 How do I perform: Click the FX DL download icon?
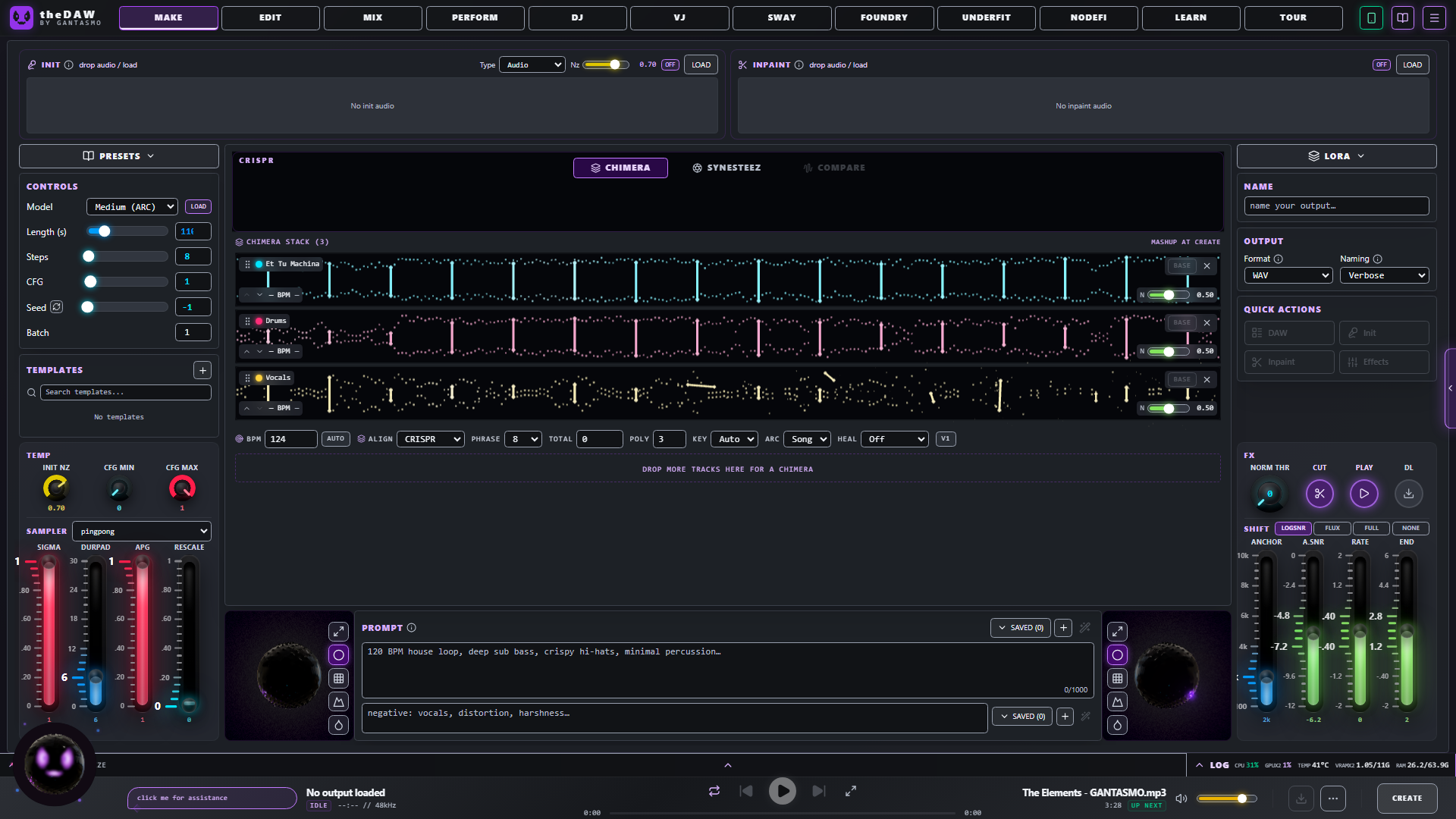(x=1408, y=494)
